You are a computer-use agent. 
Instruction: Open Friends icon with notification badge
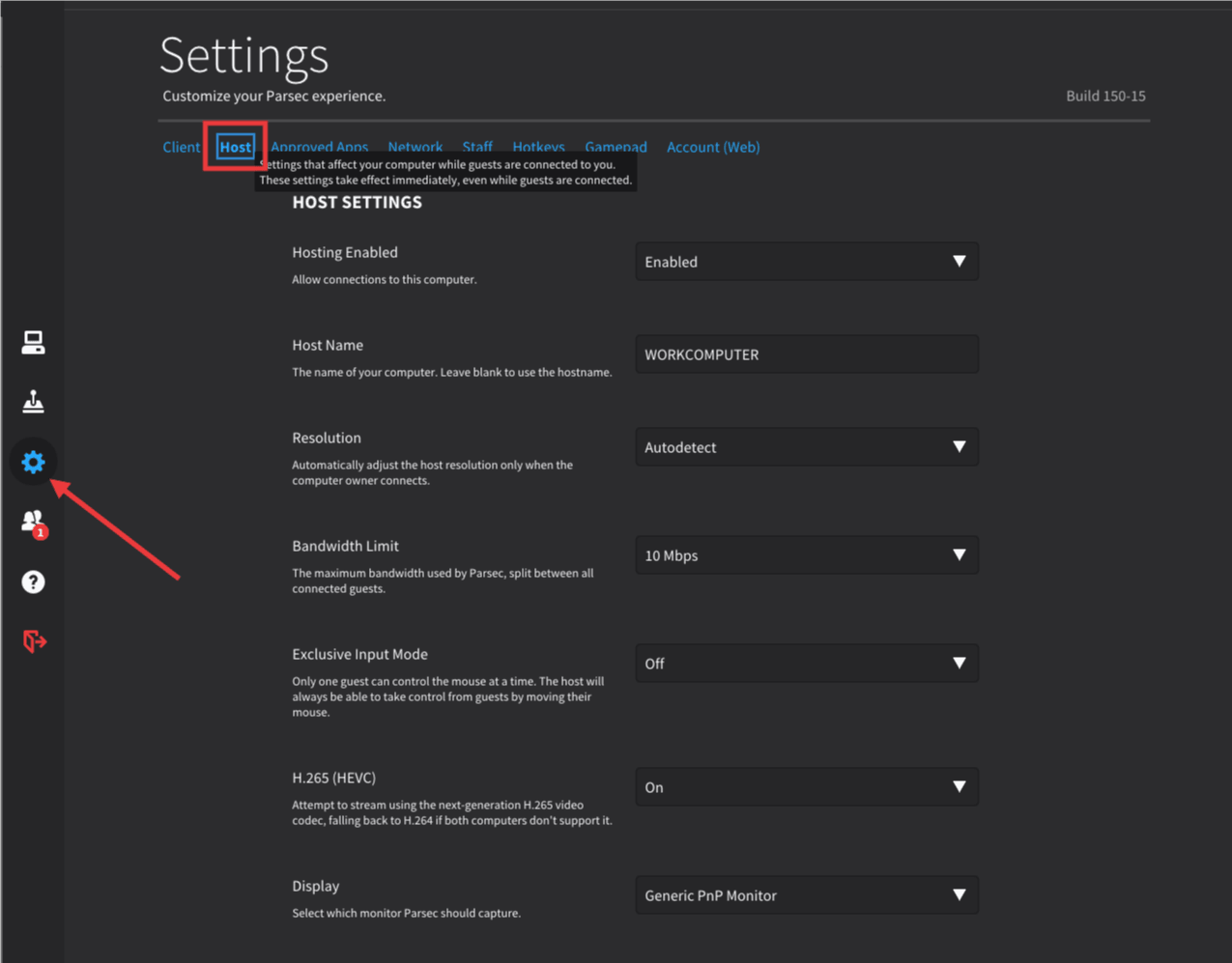[x=33, y=523]
